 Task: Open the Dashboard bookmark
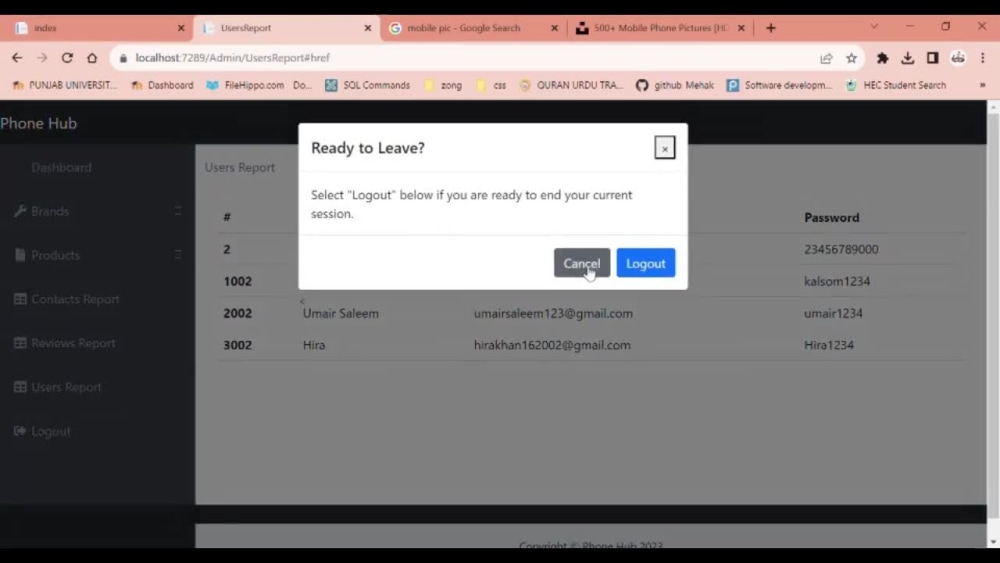(x=162, y=85)
